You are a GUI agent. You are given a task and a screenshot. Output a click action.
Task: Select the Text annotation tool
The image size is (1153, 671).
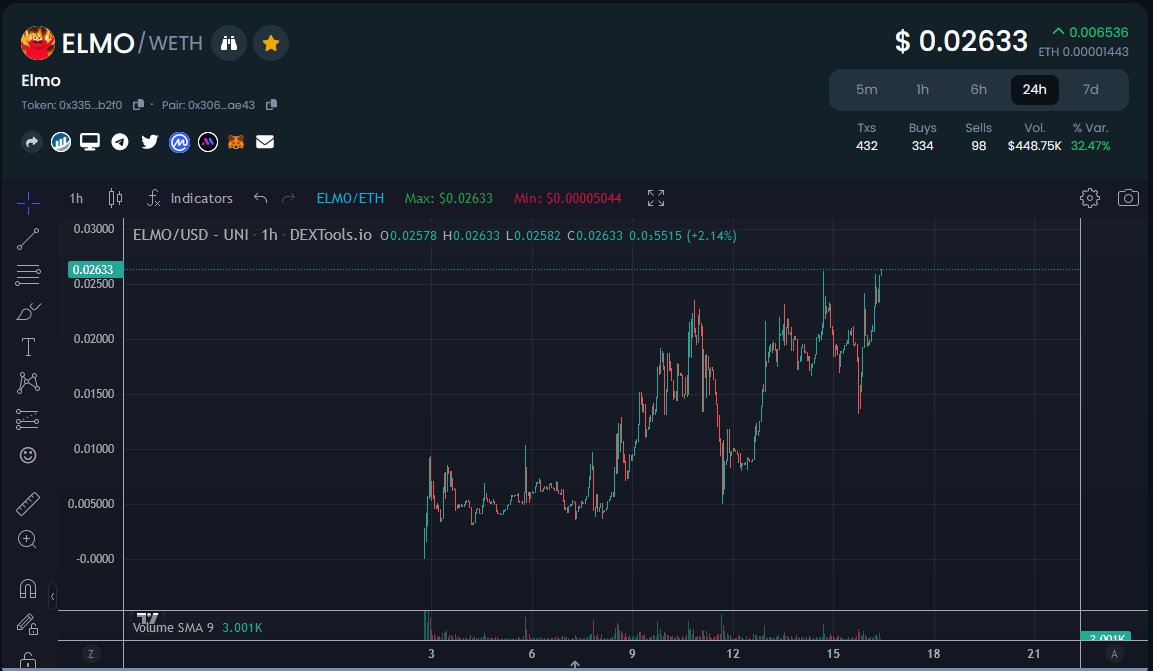[28, 347]
